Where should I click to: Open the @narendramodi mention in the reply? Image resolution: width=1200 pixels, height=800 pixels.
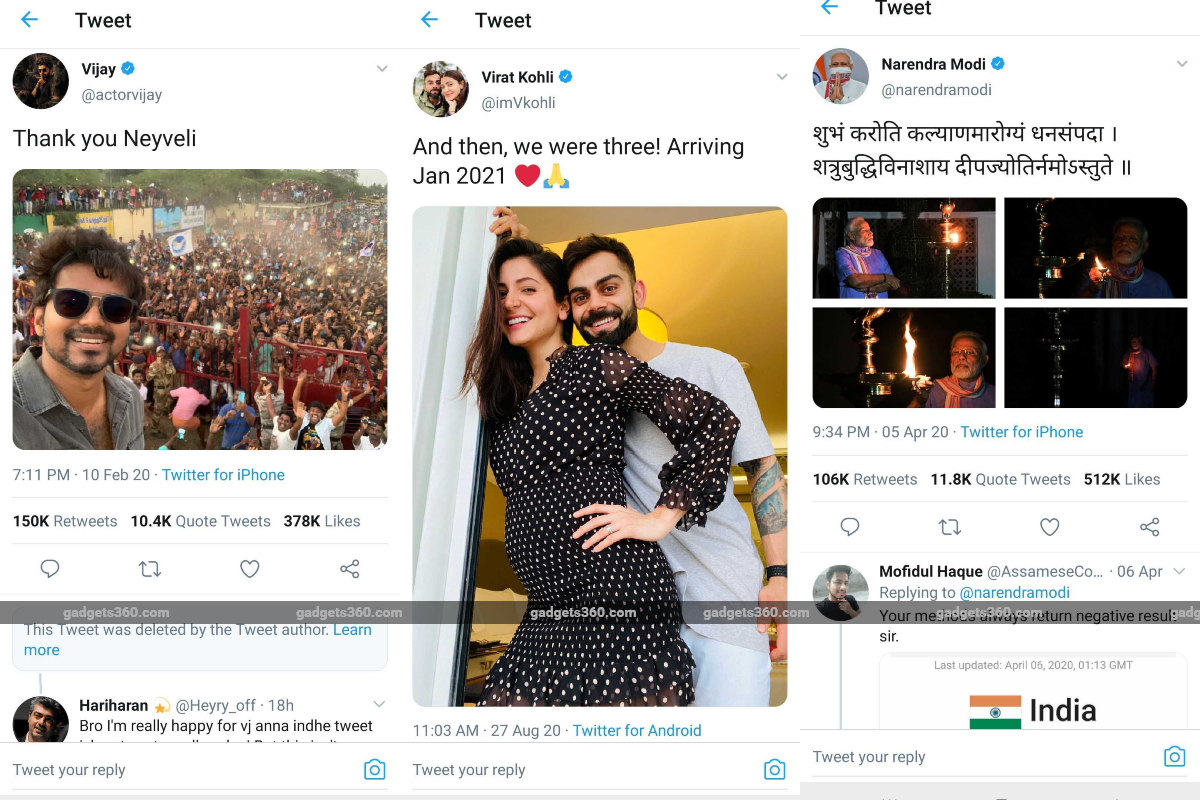pos(1014,592)
